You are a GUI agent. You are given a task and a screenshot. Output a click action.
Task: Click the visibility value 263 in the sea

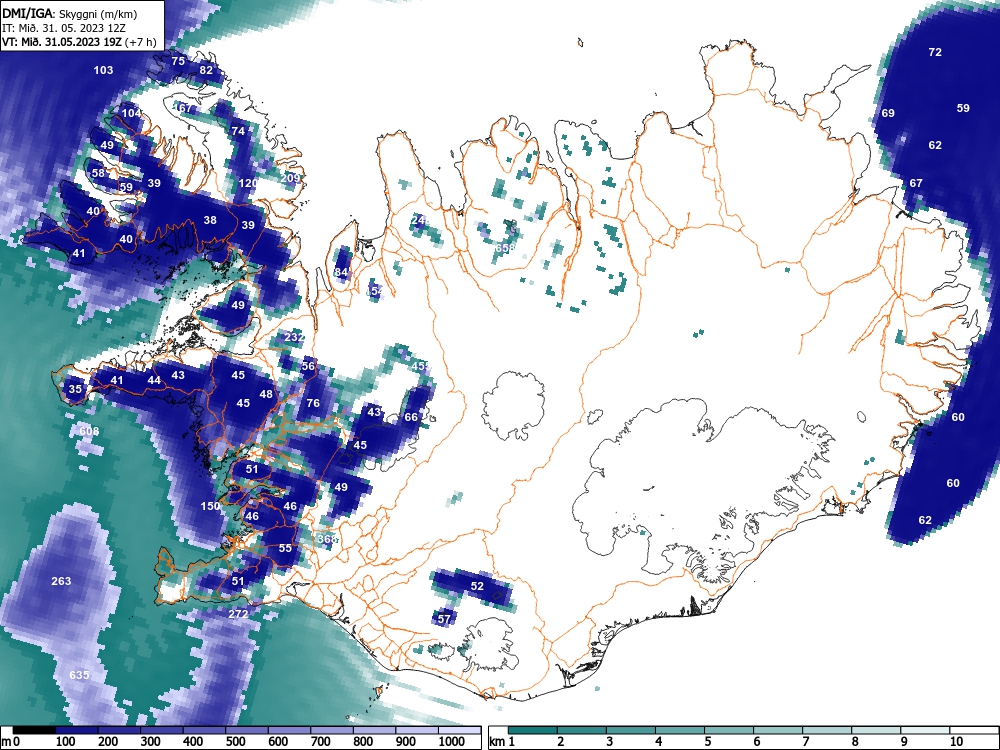tap(61, 581)
